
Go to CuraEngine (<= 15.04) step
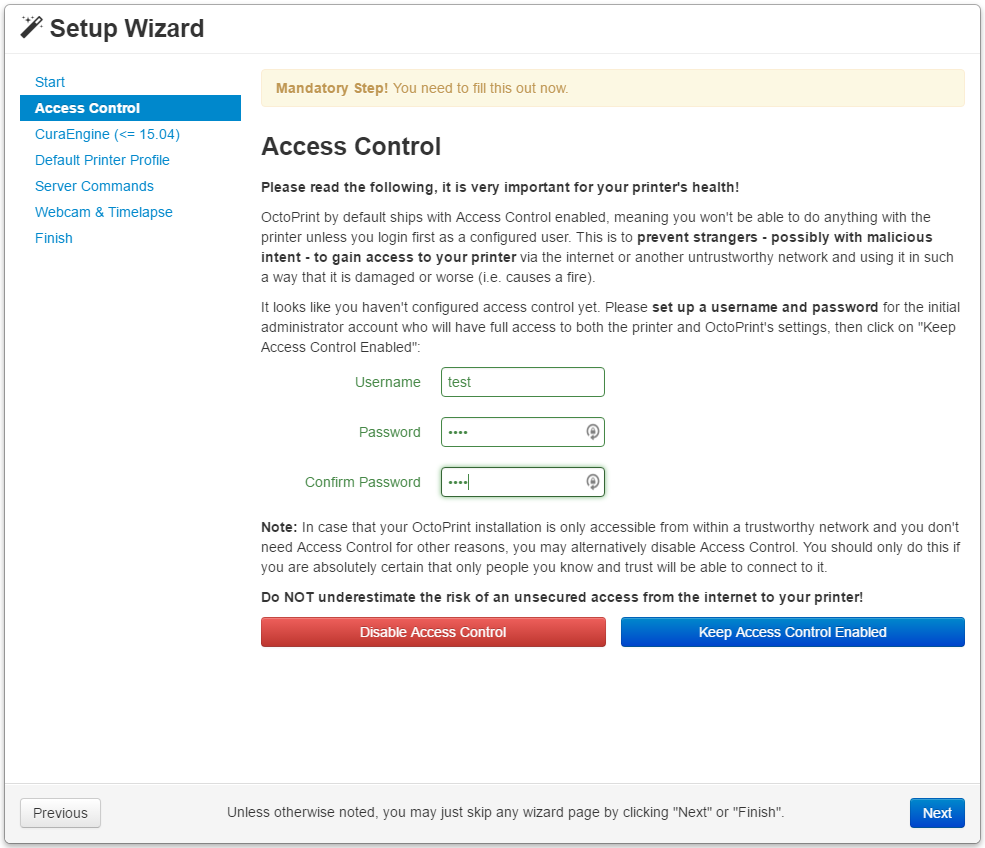pos(107,134)
